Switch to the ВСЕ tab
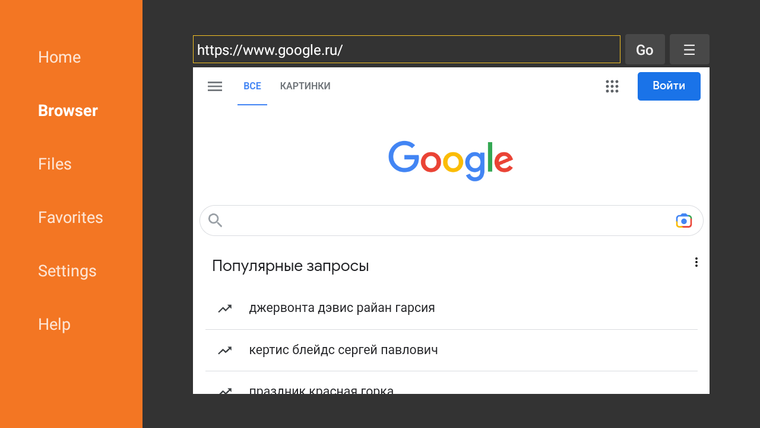 pos(252,86)
